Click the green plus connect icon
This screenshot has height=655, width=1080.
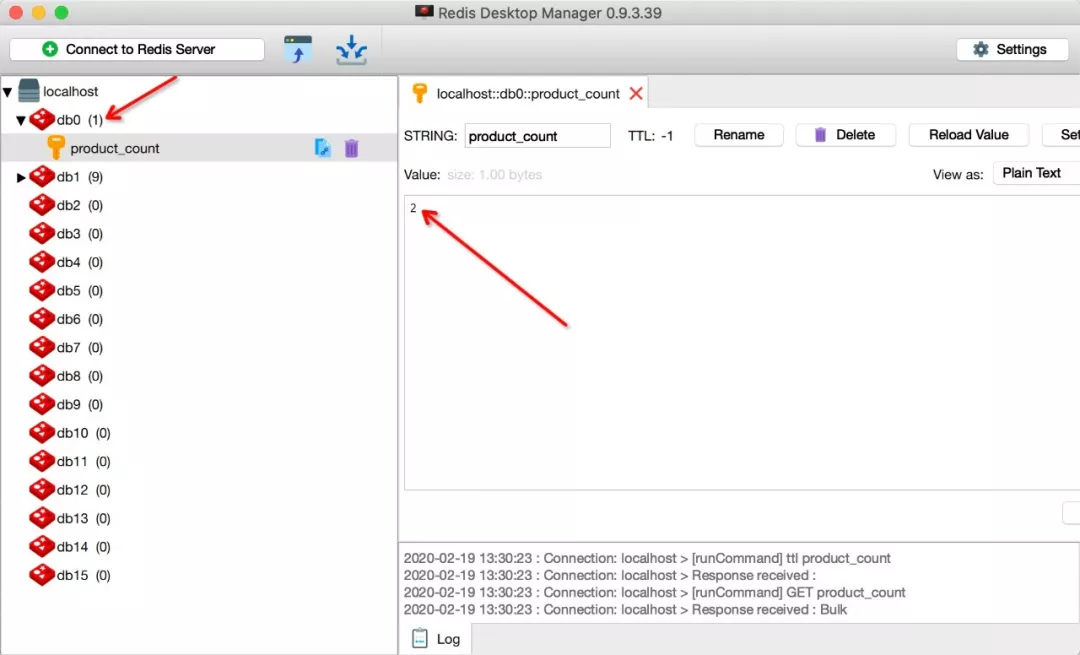tap(50, 49)
